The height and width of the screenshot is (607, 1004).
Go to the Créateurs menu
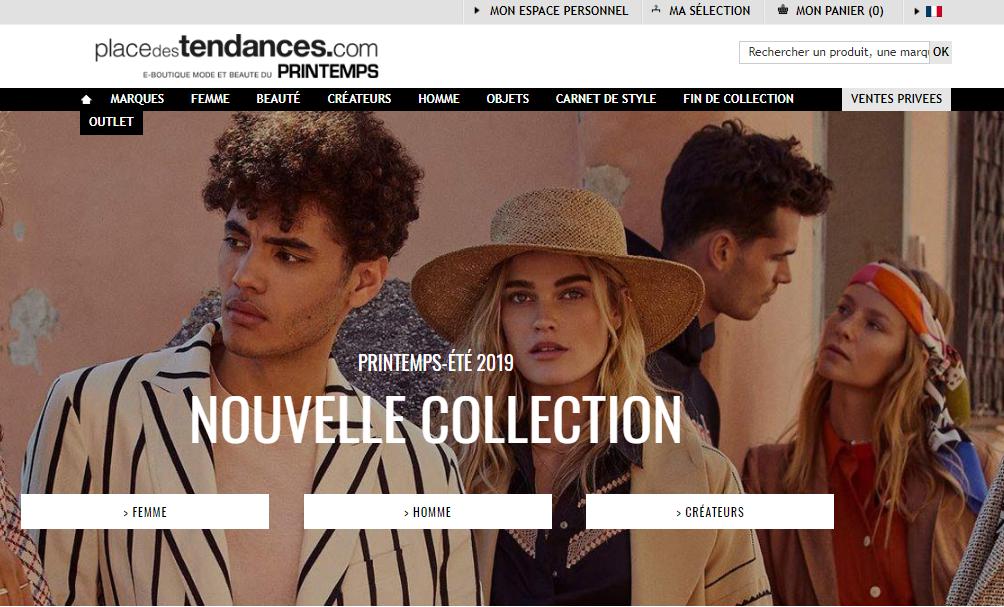click(359, 99)
